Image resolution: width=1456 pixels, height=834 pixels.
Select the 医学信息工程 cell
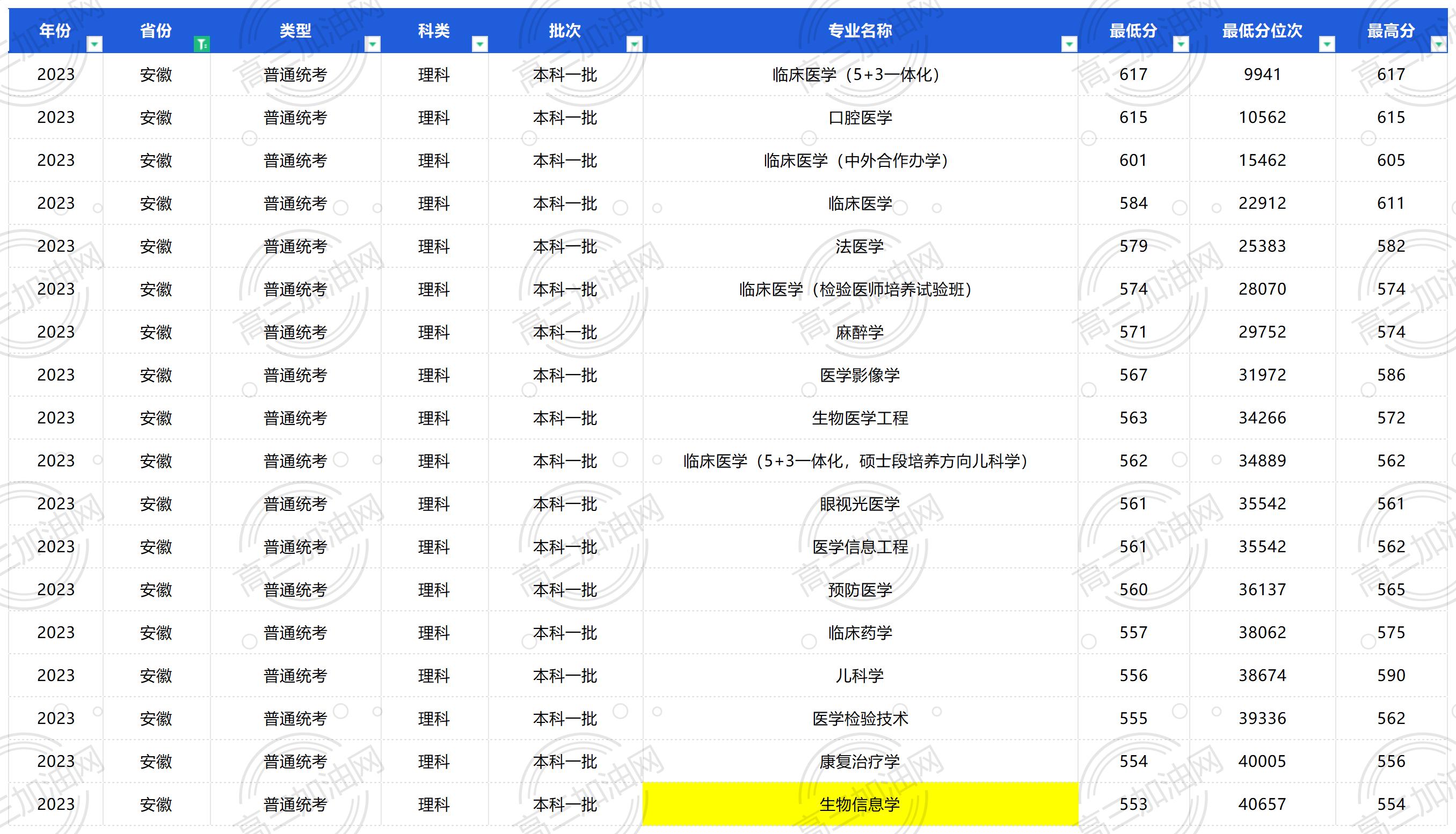click(860, 547)
